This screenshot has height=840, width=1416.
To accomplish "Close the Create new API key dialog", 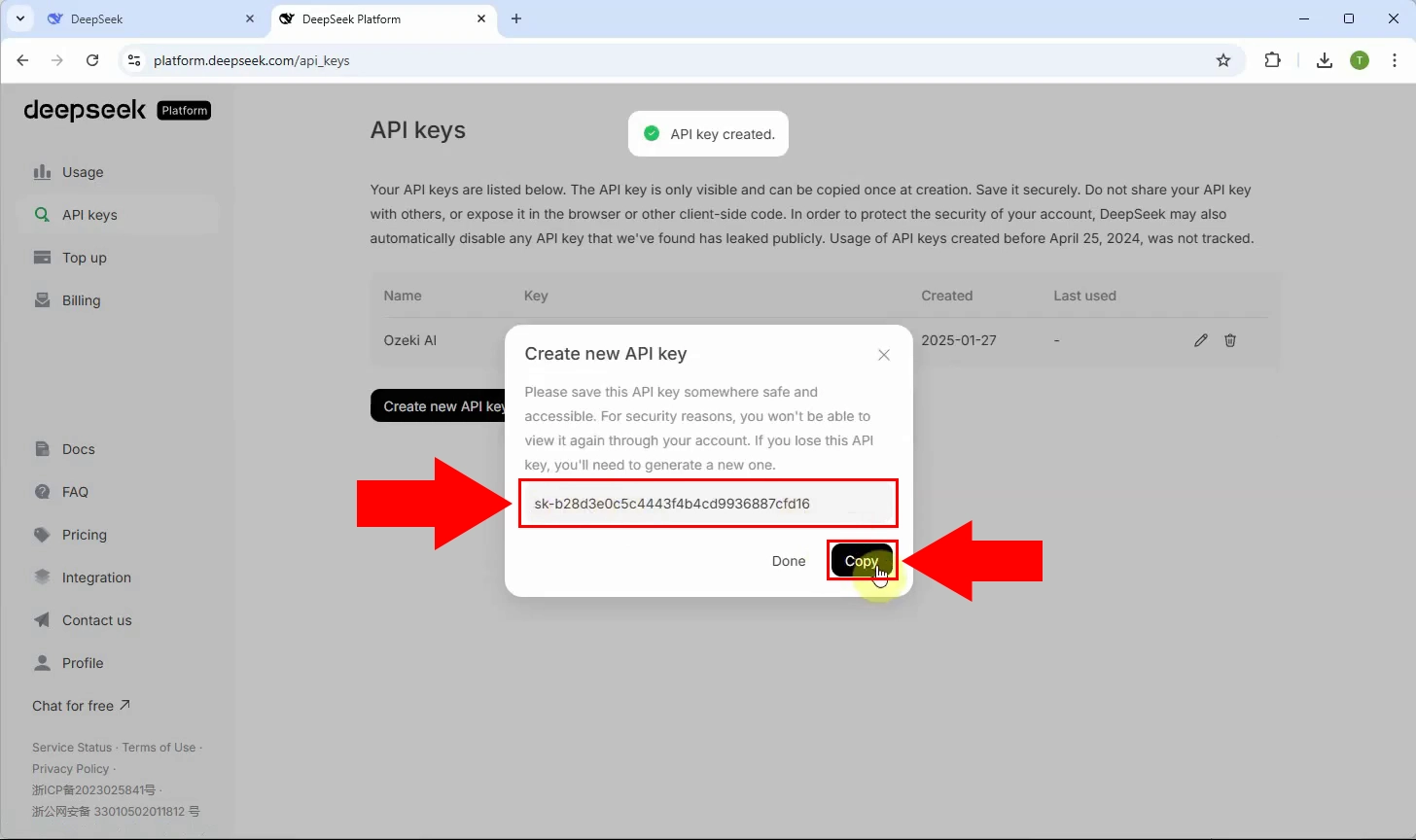I will click(884, 355).
